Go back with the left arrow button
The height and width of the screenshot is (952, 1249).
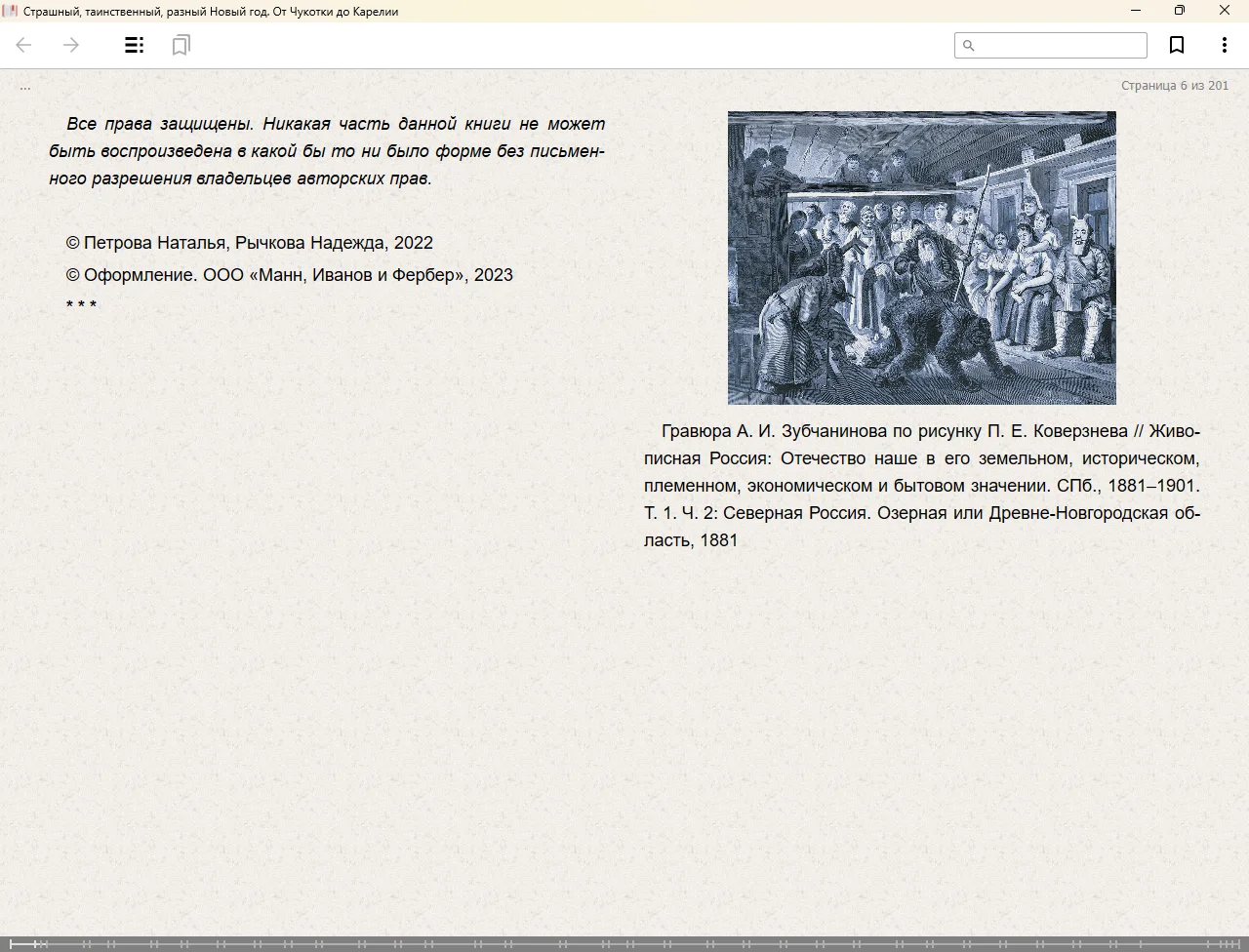click(x=24, y=45)
